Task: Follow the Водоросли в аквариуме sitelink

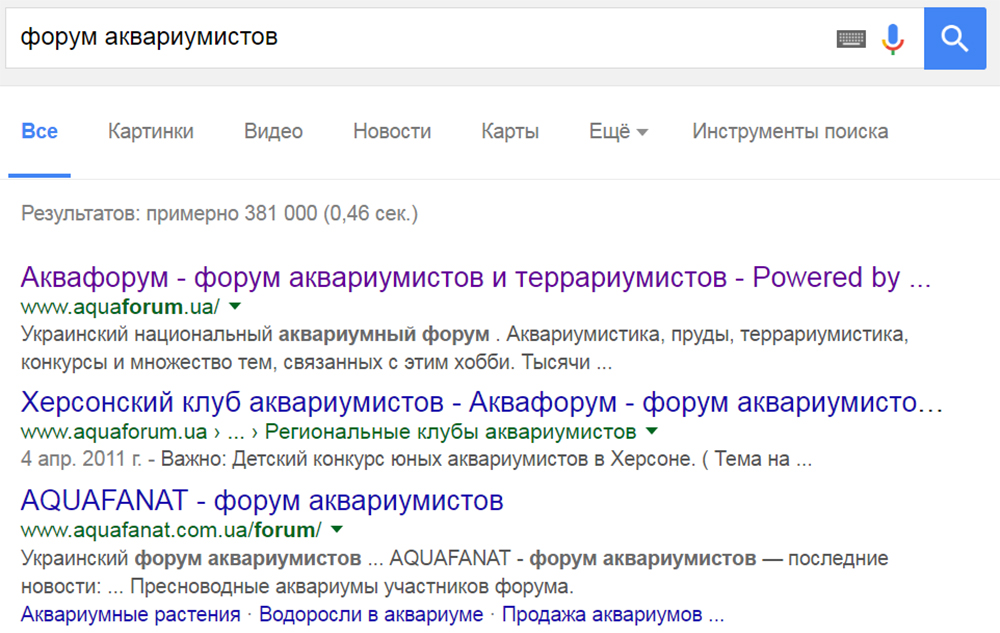Action: [x=371, y=614]
